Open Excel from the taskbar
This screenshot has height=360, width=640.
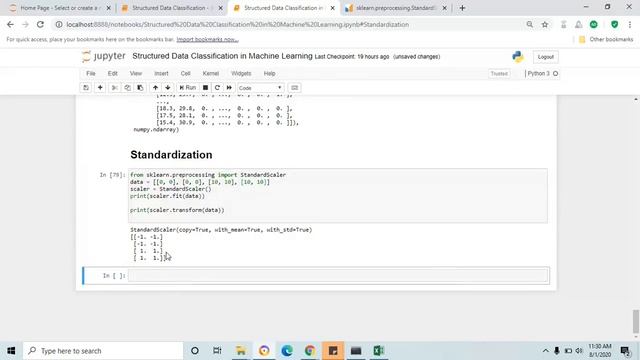(x=378, y=351)
